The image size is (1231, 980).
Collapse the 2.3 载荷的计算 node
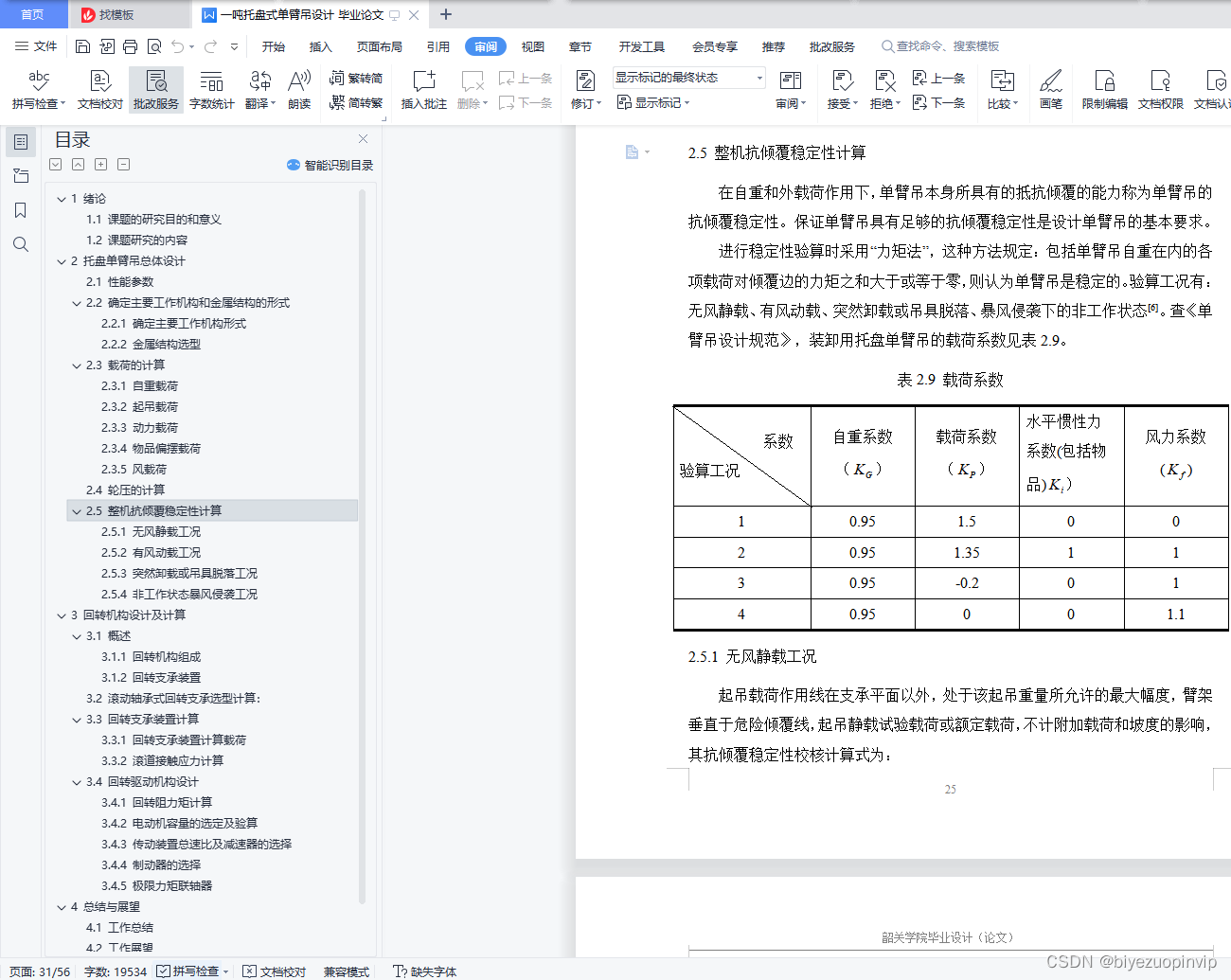click(x=77, y=365)
